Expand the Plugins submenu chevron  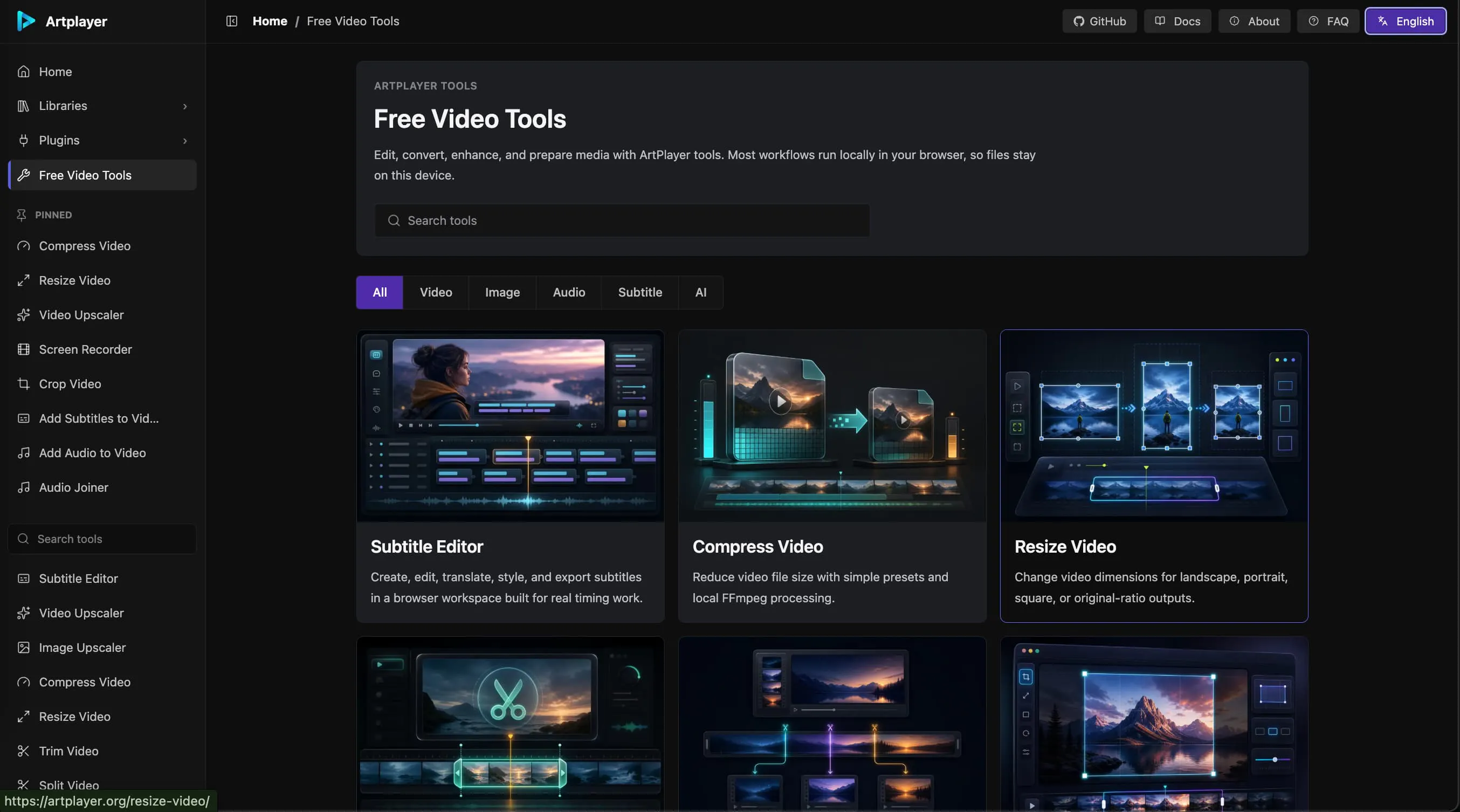coord(185,141)
